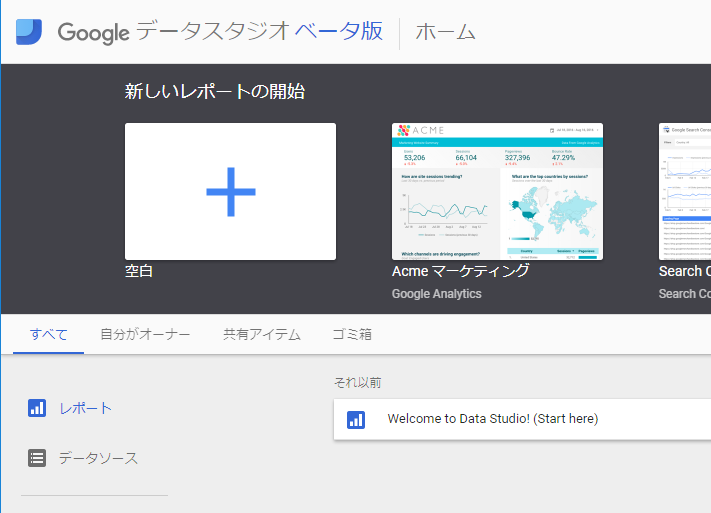
Task: Click the plus icon to start blank report
Action: [x=231, y=192]
